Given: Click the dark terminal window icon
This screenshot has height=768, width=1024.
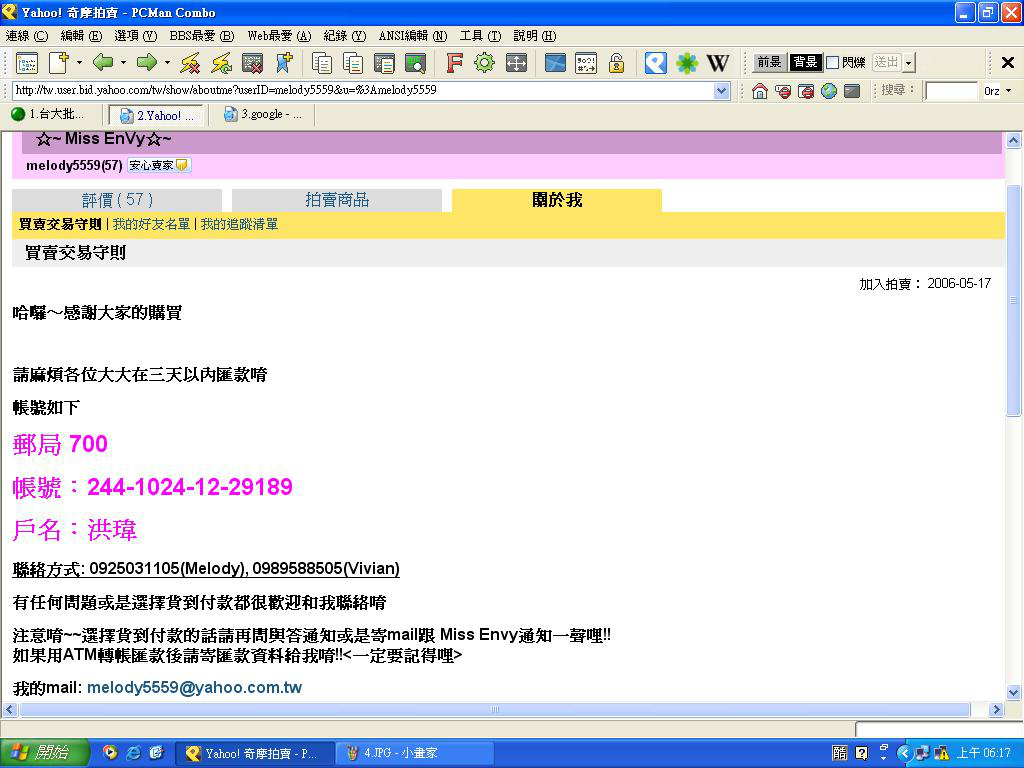Looking at the screenshot, I should click(x=852, y=91).
